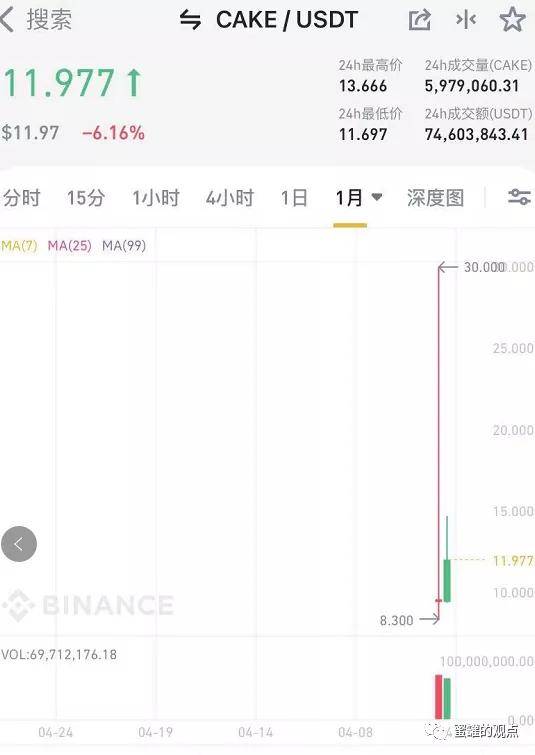535x755 pixels.
Task: Open chart settings sliders icon
Action: pos(519,197)
